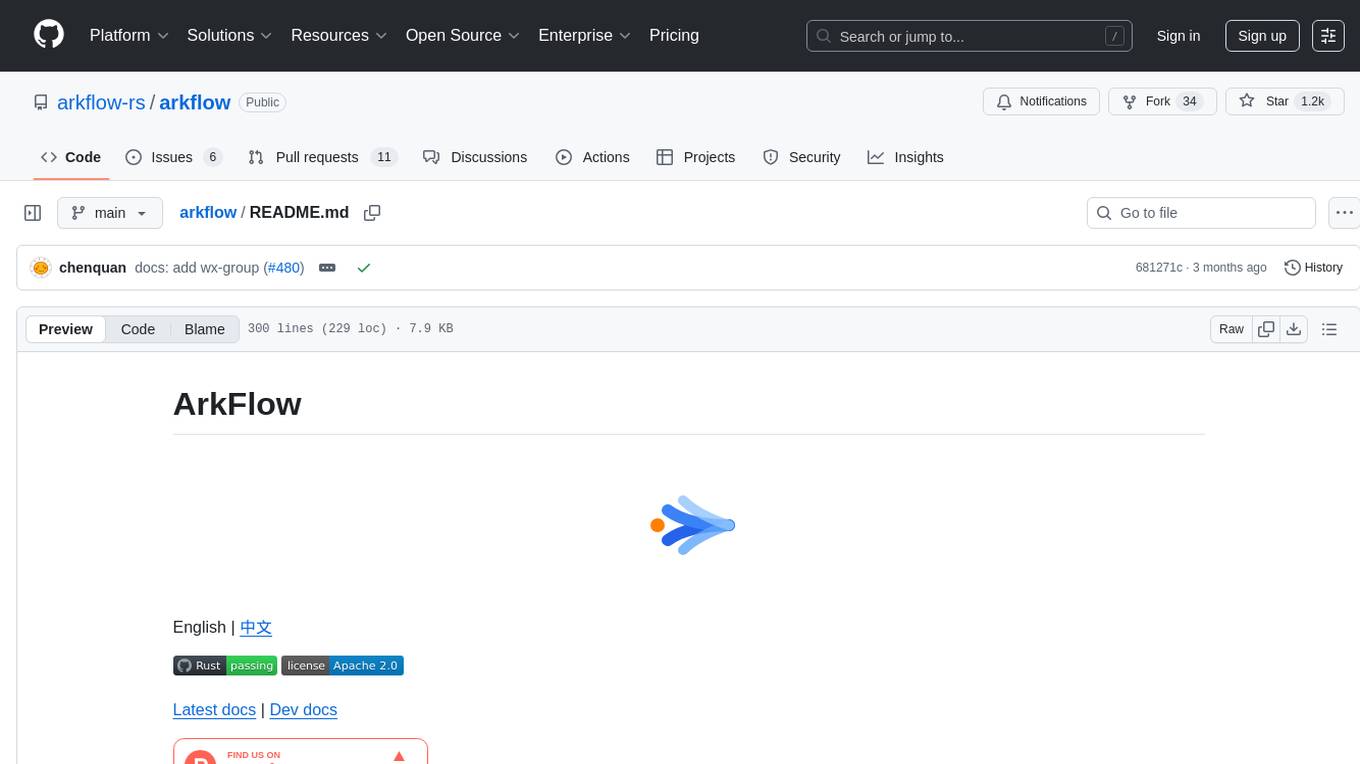Expand the Resources menu
This screenshot has width=1360, height=764.
(x=338, y=35)
